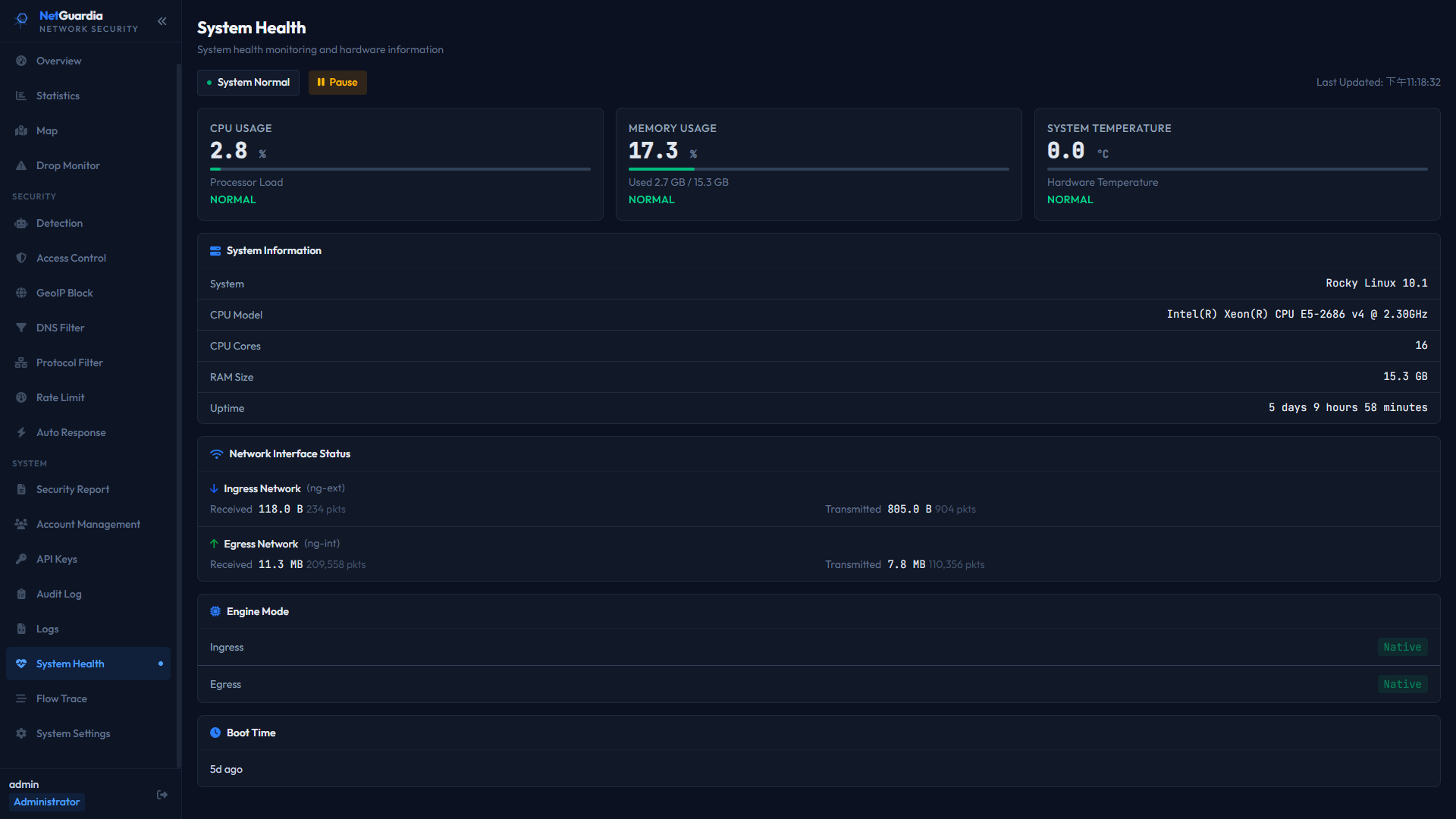The height and width of the screenshot is (819, 1456).
Task: Click the Flow Trace lines icon
Action: (21, 698)
